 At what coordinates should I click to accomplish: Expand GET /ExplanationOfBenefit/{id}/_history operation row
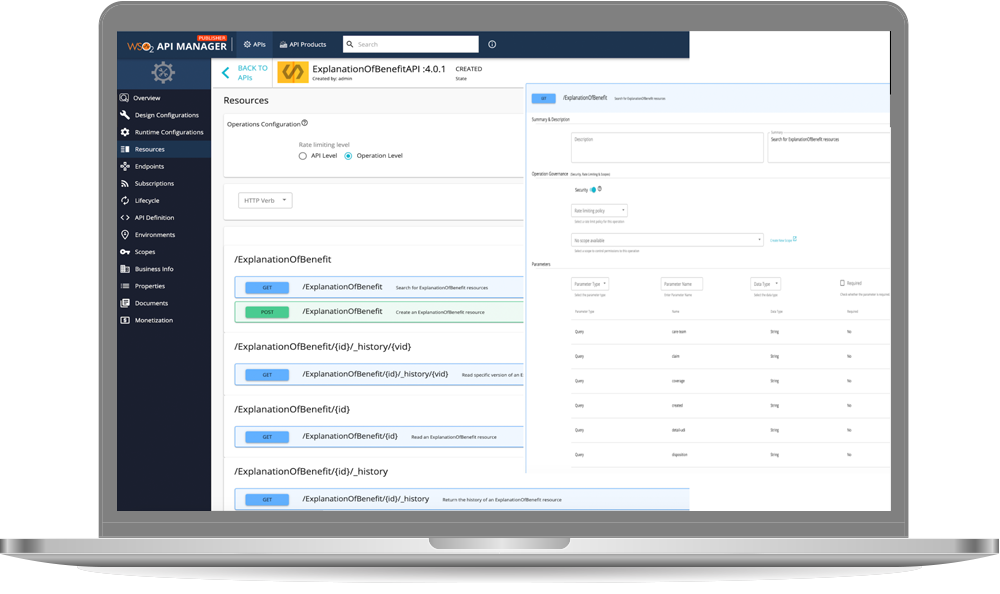point(462,499)
